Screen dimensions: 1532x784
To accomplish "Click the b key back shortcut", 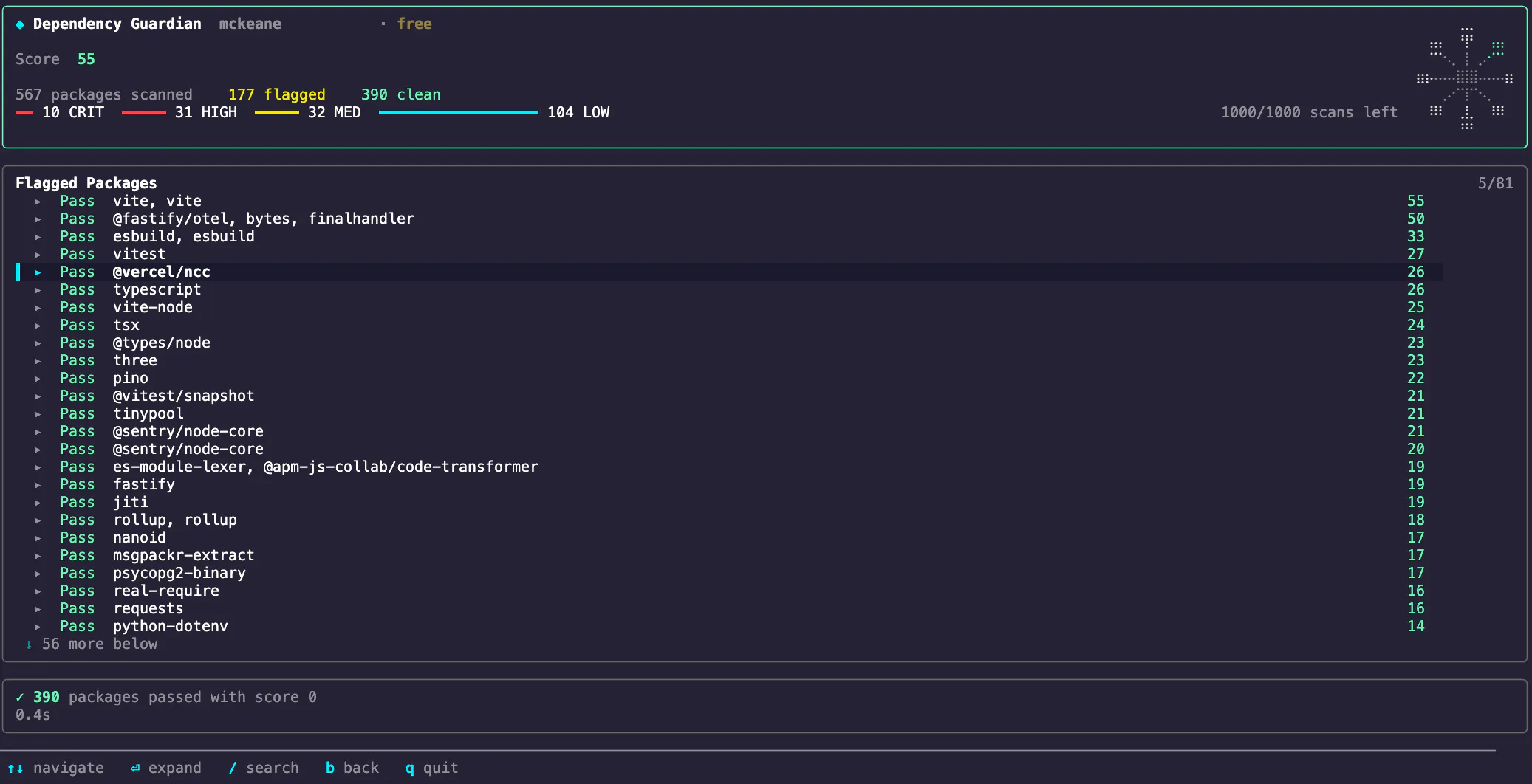I will coord(330,768).
